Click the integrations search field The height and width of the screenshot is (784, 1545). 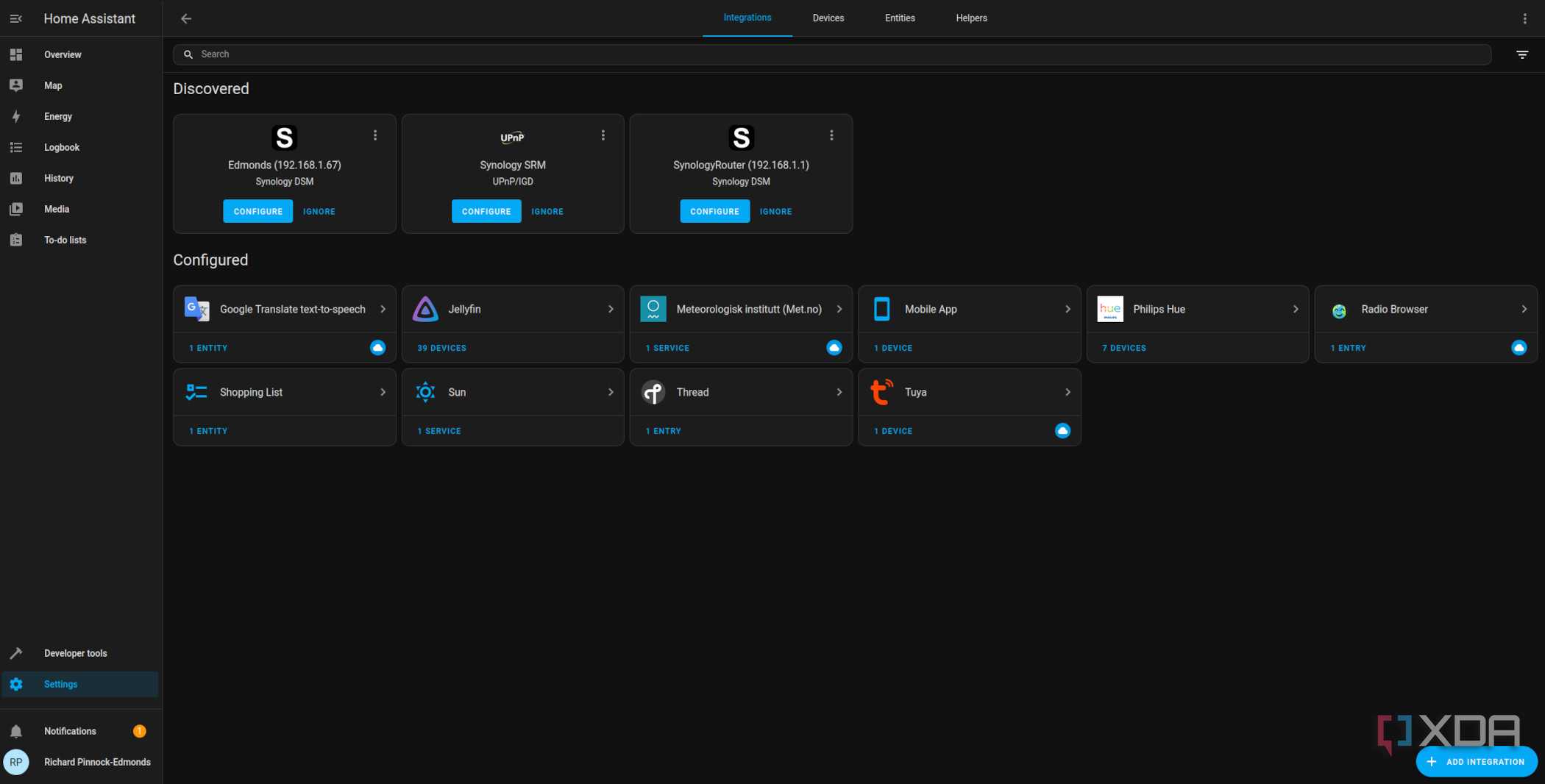pos(832,54)
